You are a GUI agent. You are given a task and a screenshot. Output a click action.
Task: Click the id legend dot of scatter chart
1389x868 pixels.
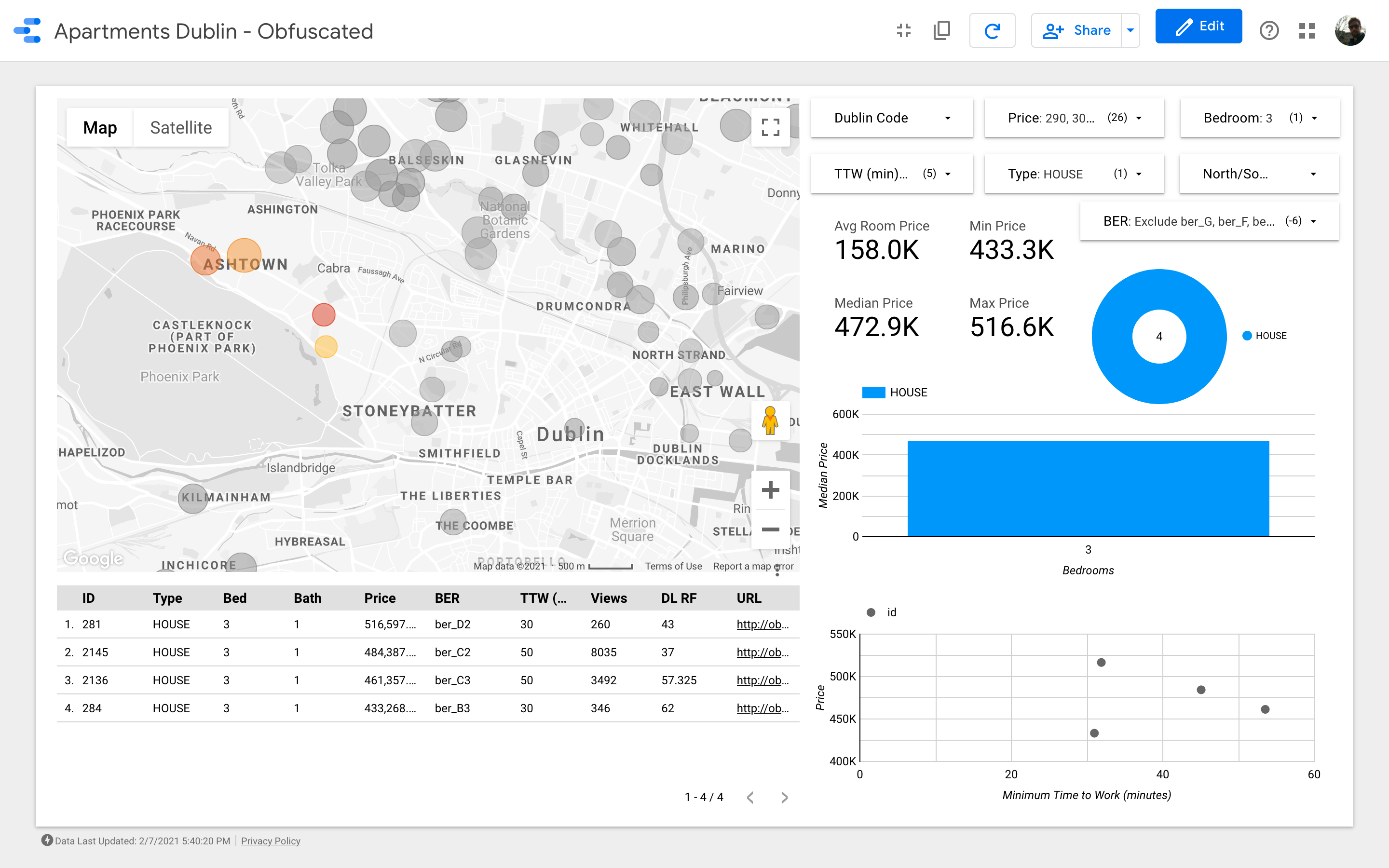pos(871,612)
